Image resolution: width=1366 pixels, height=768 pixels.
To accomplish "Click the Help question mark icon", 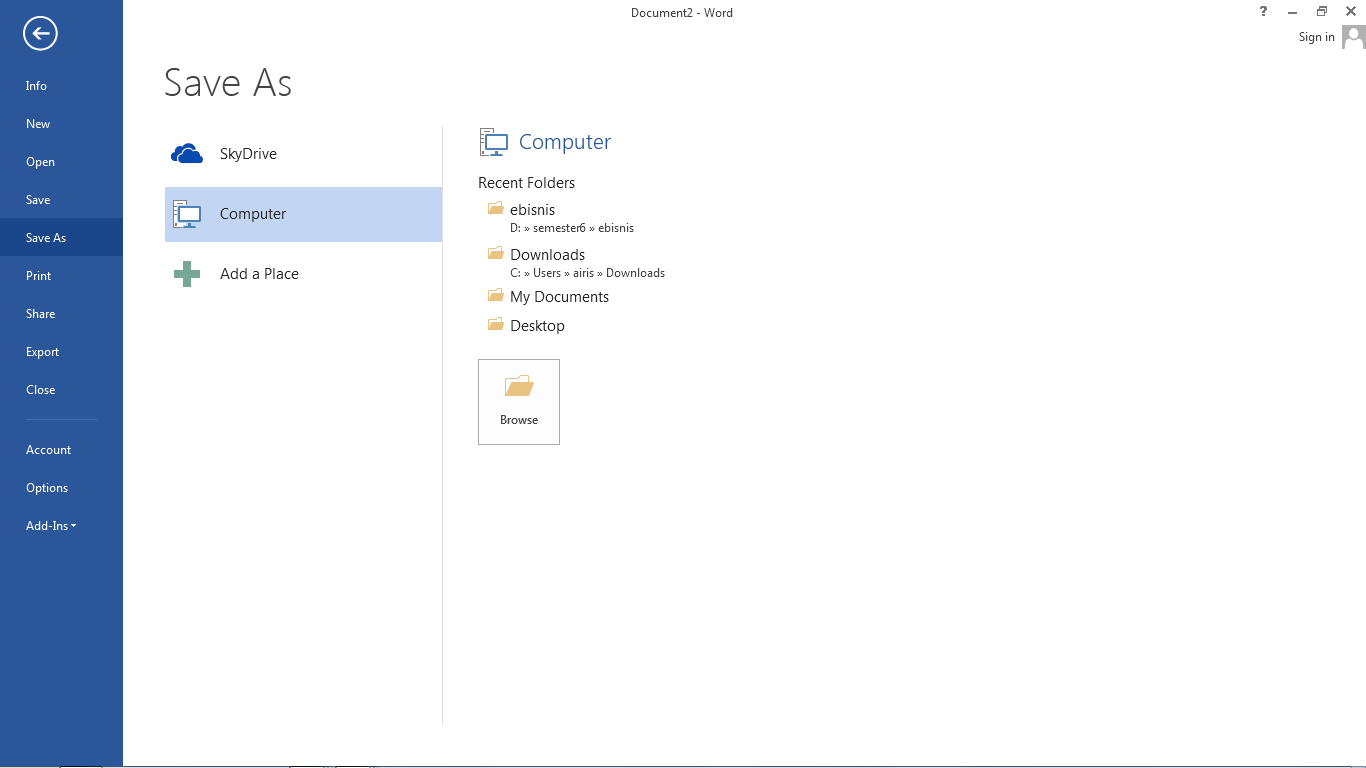I will 1262,11.
